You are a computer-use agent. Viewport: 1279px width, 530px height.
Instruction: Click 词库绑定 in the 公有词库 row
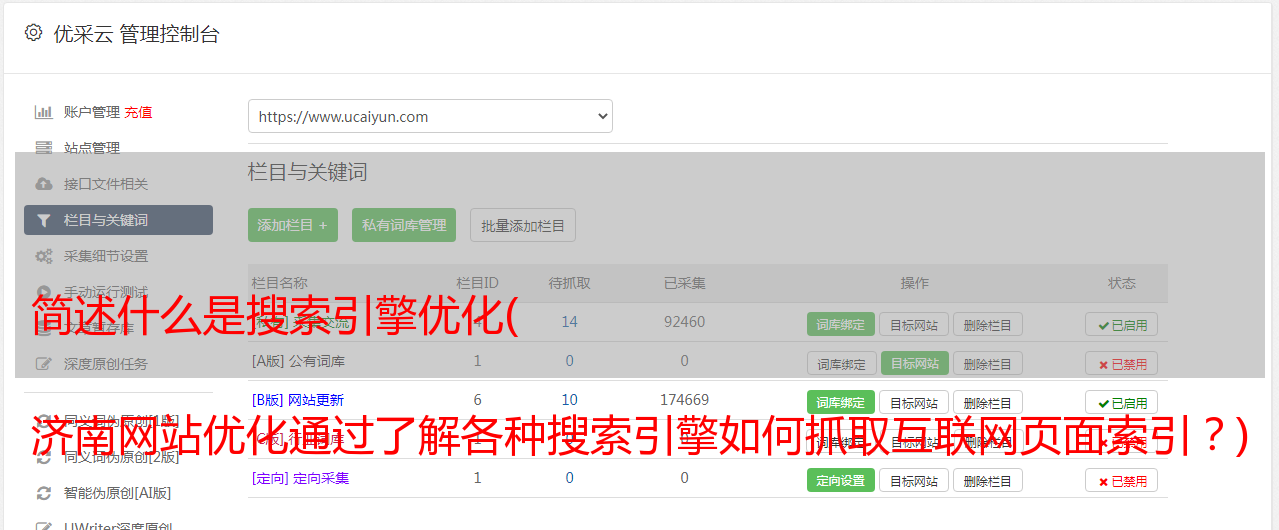click(841, 363)
